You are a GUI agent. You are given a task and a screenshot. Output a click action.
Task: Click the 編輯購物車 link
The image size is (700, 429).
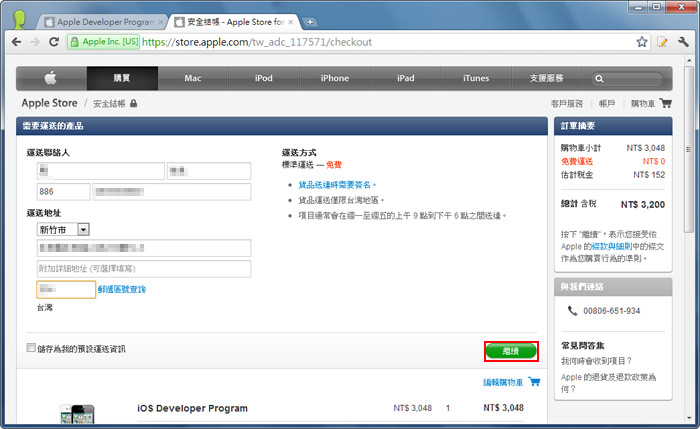(x=503, y=382)
